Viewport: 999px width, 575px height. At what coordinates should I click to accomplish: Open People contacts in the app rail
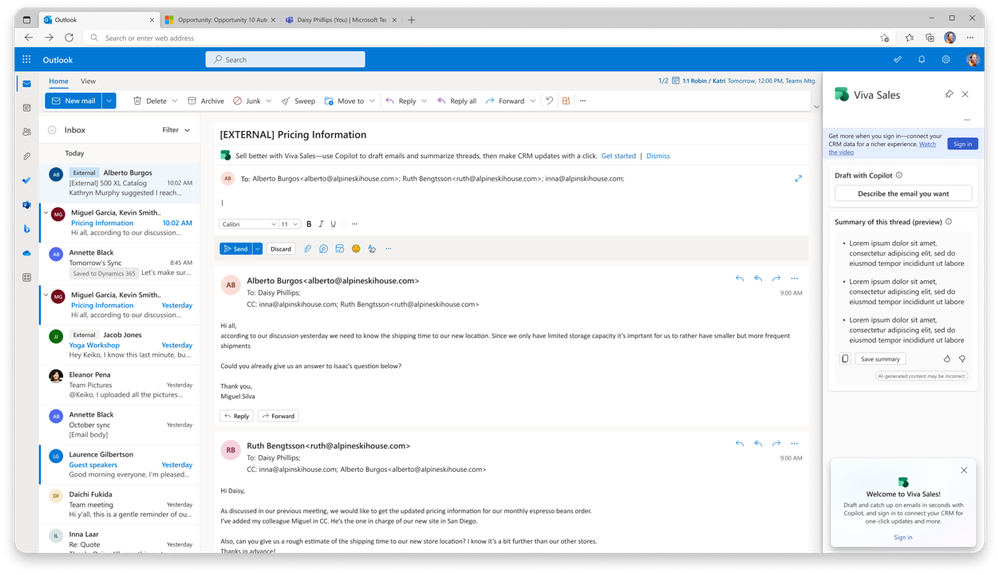[26, 132]
